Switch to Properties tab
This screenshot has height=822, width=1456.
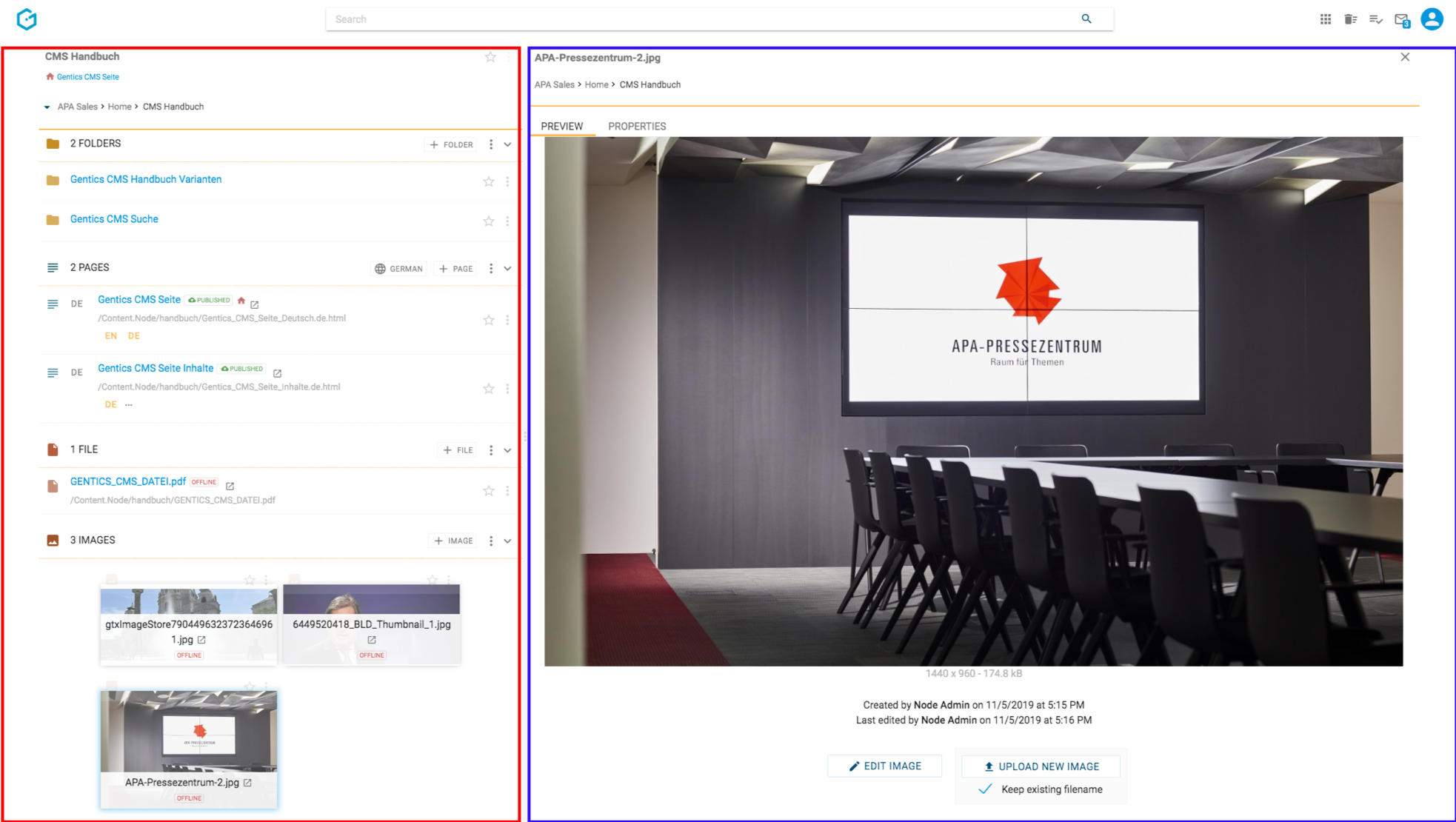tap(637, 126)
